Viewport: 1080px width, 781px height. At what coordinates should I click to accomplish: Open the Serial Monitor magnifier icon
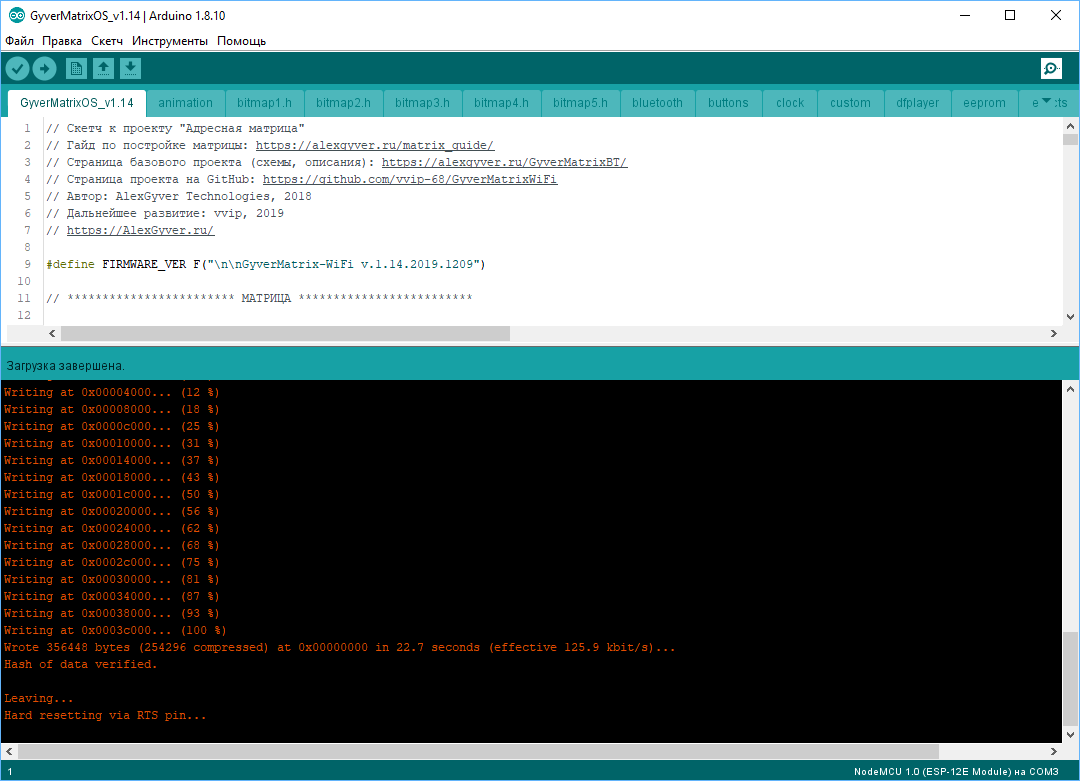click(1051, 68)
